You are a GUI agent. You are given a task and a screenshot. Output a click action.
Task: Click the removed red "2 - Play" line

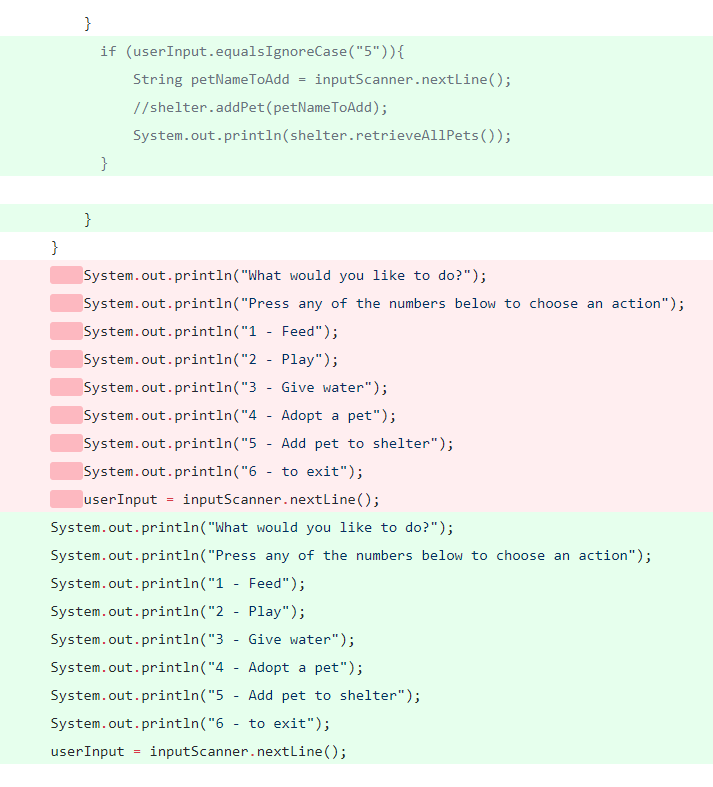click(x=211, y=359)
